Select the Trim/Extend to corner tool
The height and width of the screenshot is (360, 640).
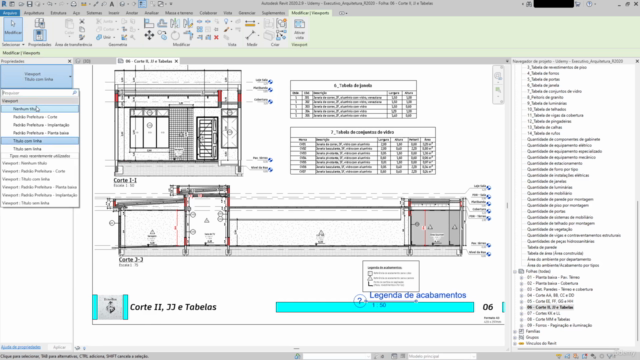tap(188, 36)
